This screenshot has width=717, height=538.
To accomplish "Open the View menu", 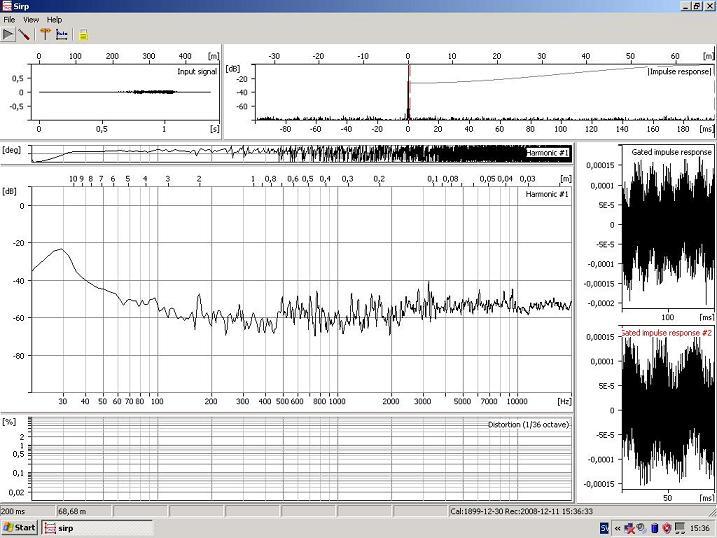I will pos(31,19).
